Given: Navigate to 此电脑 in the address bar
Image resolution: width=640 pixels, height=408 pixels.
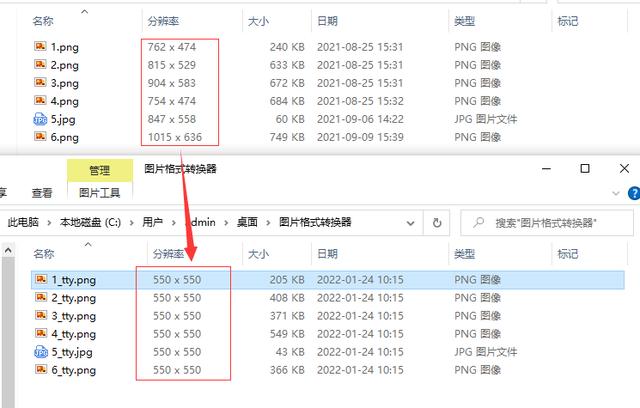Looking at the screenshot, I should tap(23, 222).
